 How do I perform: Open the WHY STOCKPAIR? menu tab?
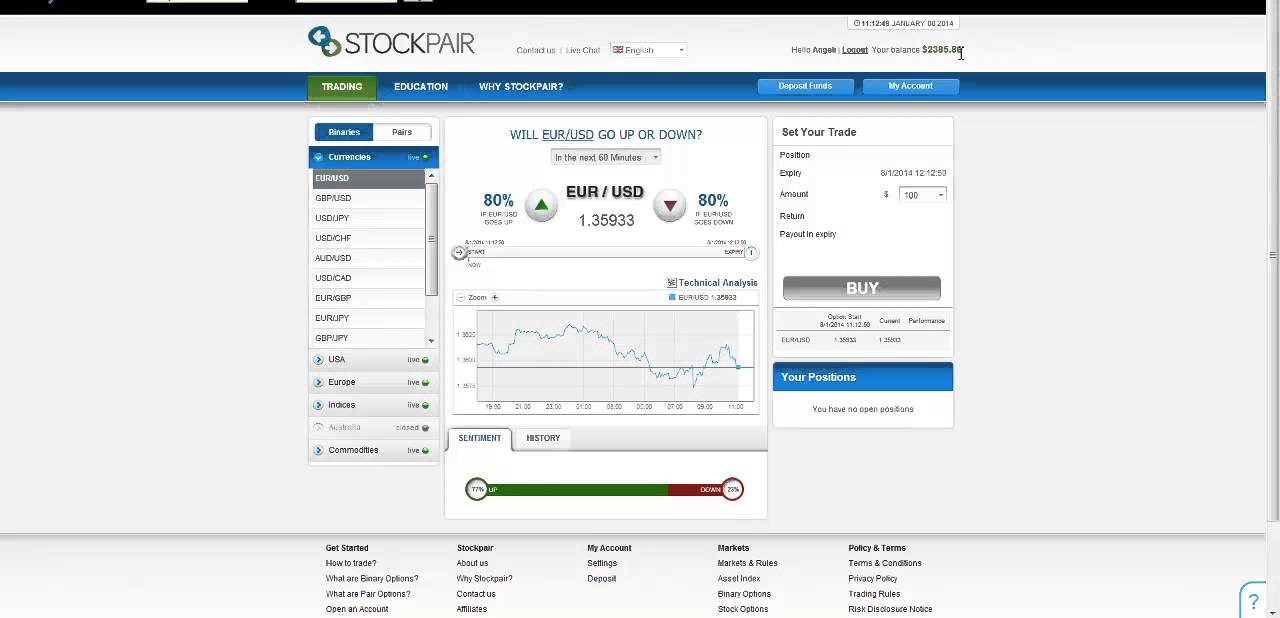521,87
